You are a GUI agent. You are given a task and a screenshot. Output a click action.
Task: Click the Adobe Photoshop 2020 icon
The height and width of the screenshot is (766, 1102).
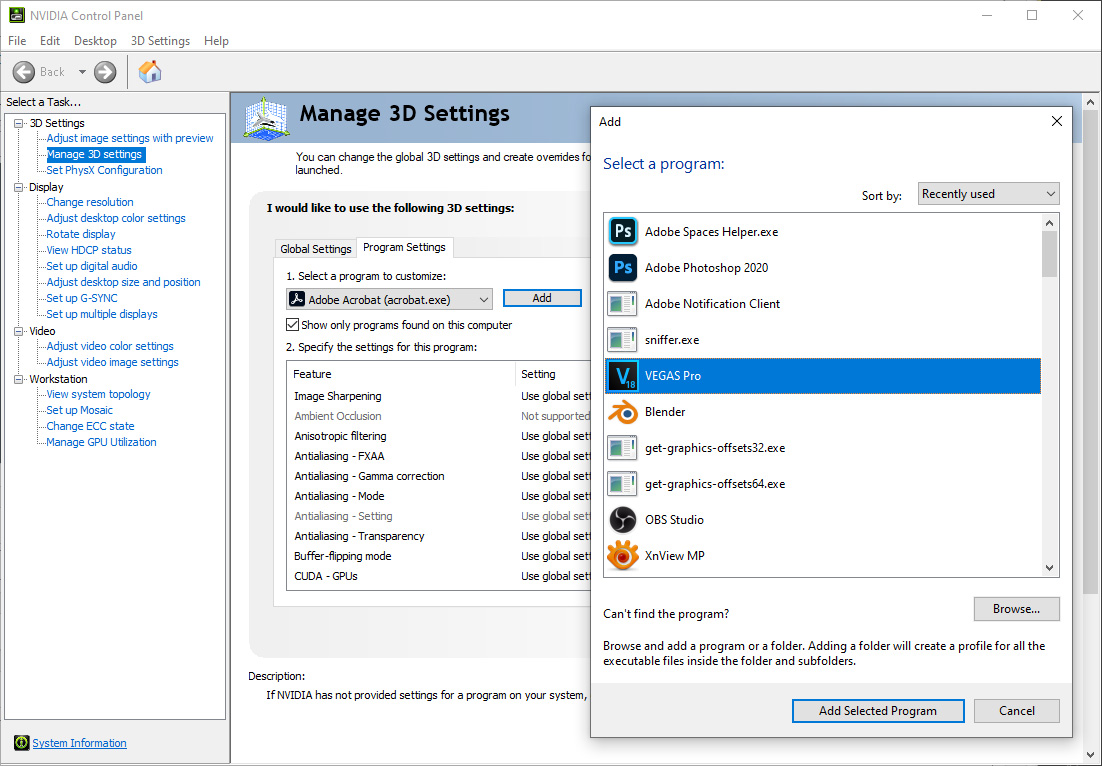coord(623,268)
